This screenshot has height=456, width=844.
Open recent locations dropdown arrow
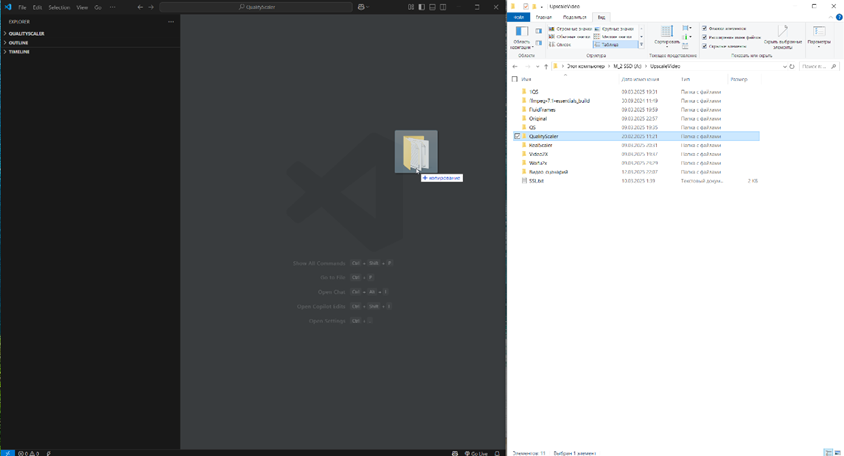coord(537,66)
